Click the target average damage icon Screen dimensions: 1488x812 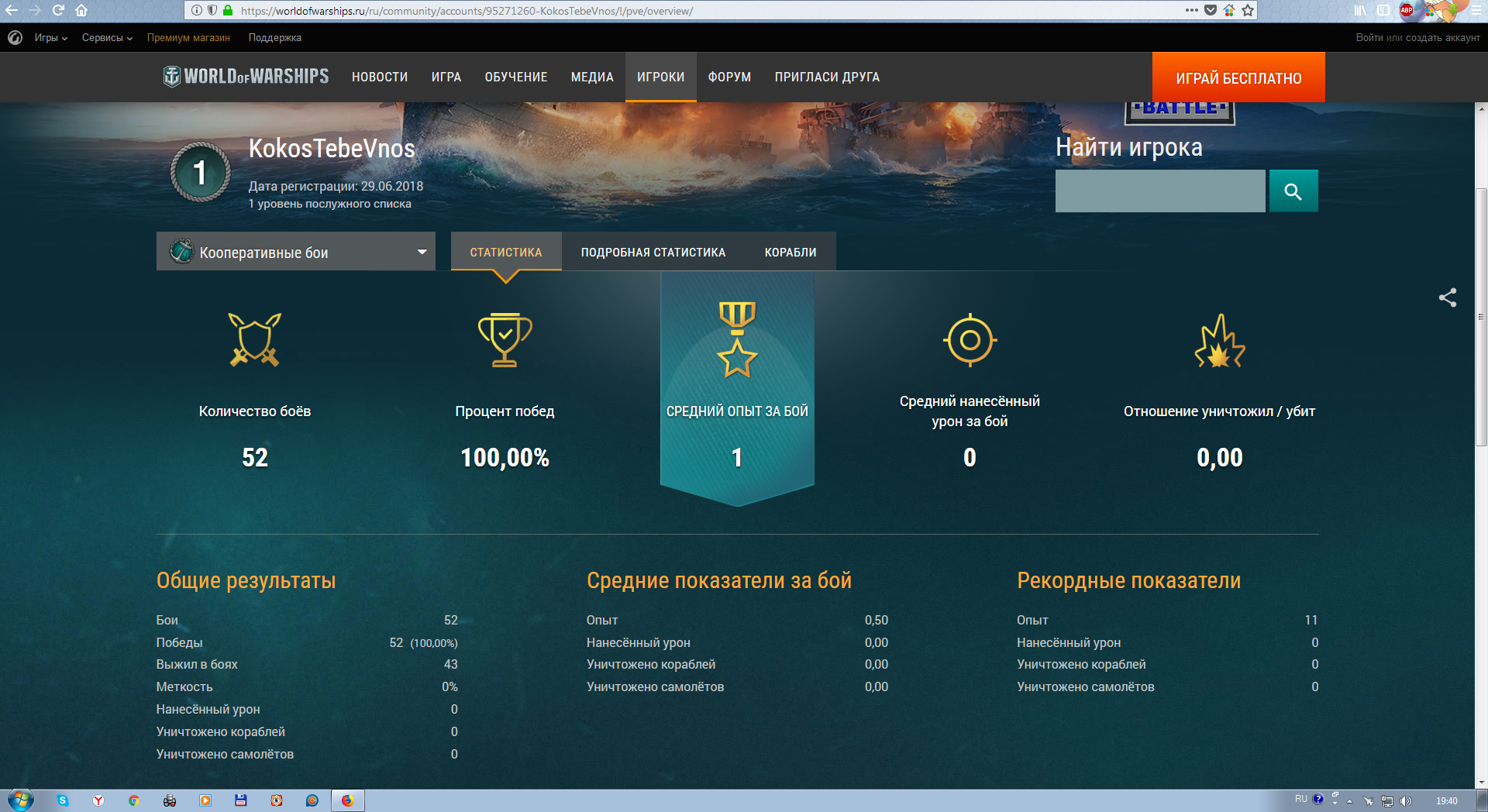[970, 339]
